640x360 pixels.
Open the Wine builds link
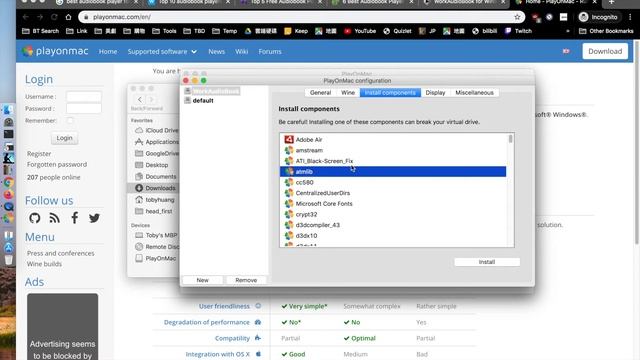(44, 264)
